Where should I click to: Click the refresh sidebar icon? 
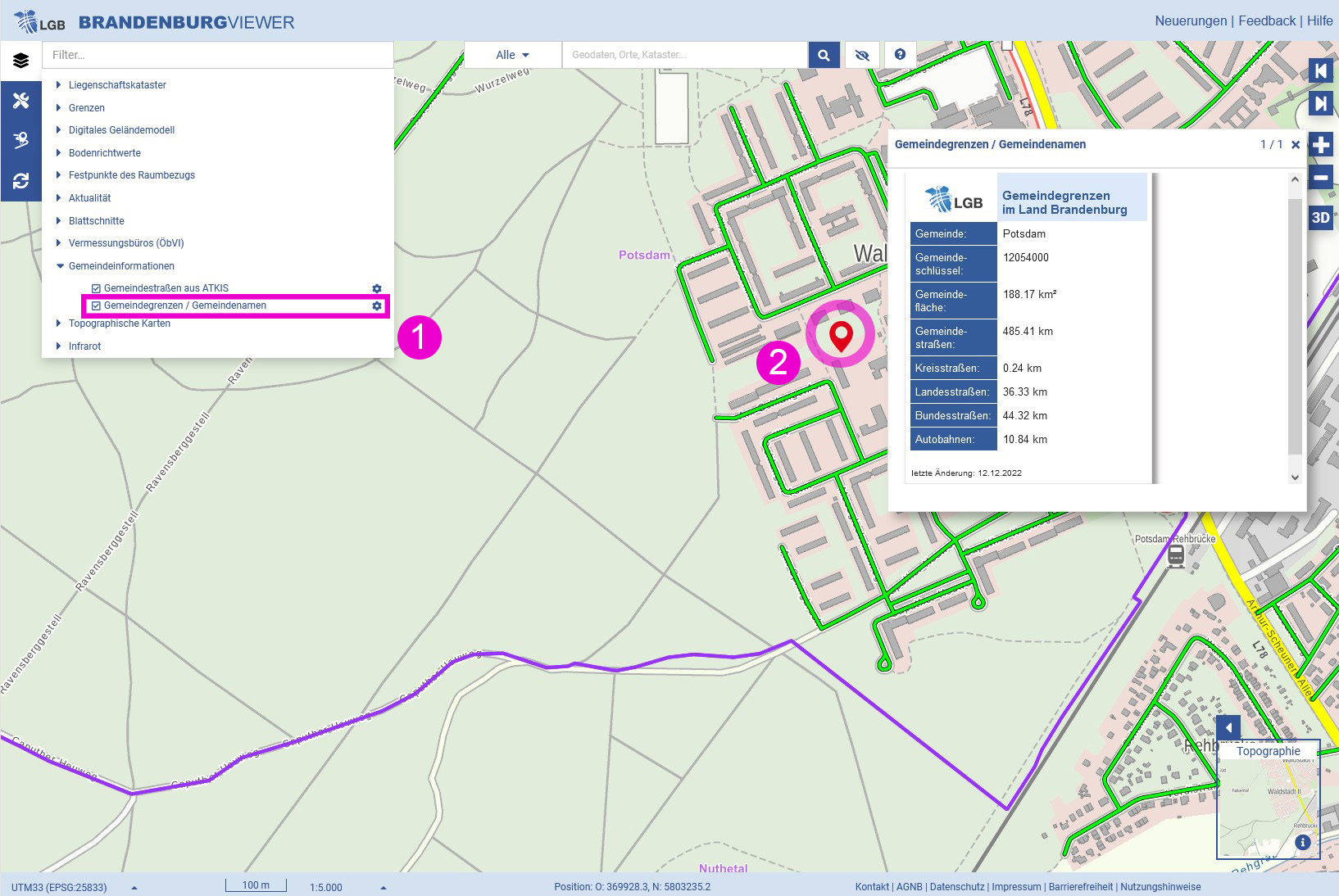pos(20,180)
